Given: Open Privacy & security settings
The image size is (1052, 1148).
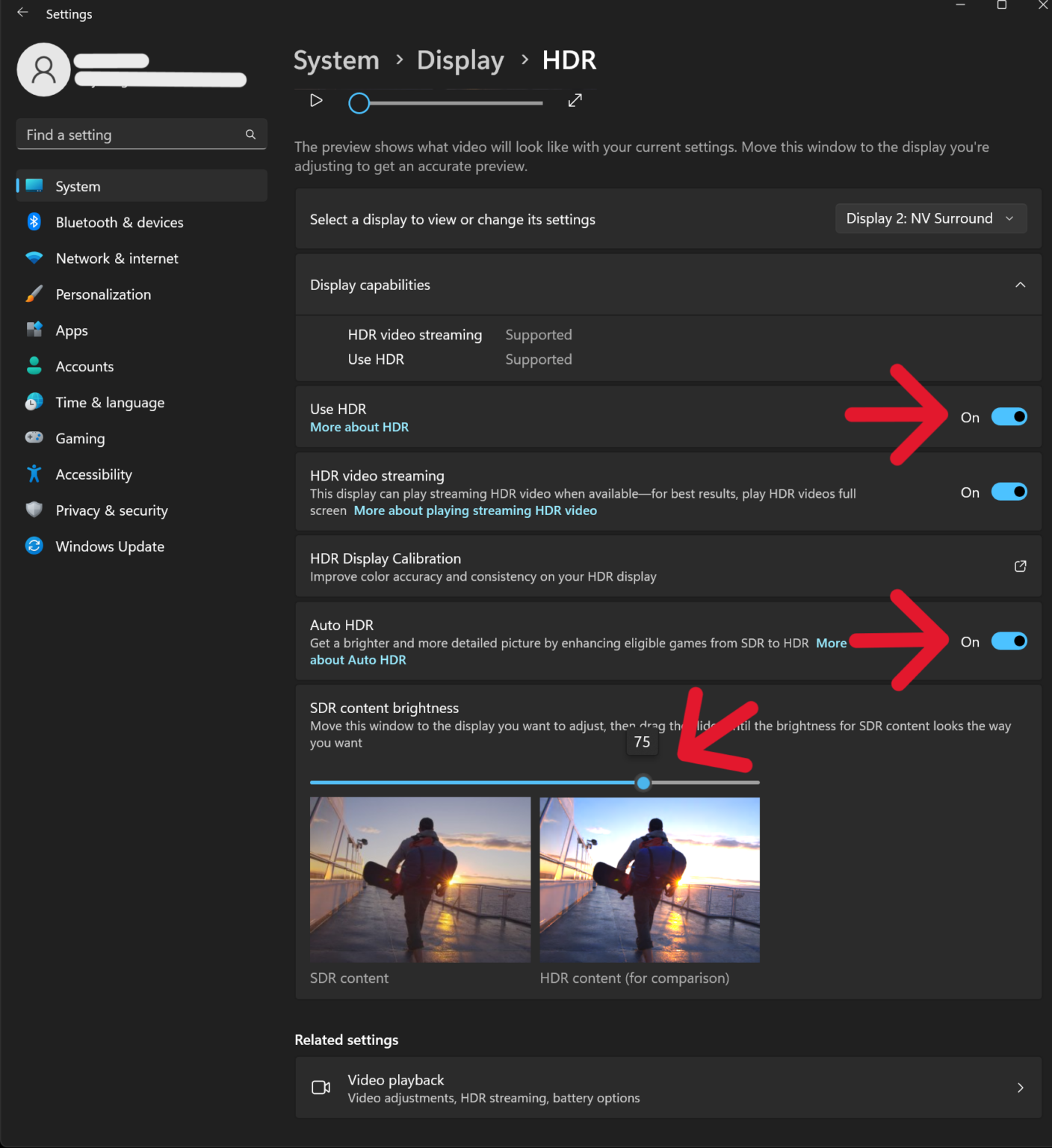Looking at the screenshot, I should click(x=111, y=510).
